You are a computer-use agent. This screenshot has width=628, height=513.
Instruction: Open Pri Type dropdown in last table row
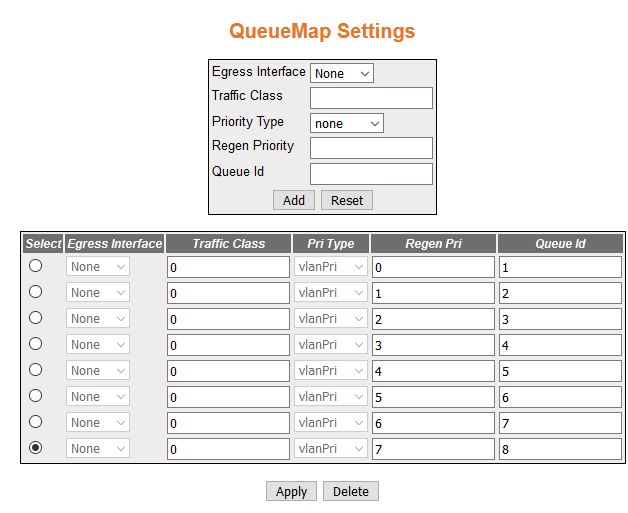pyautogui.click(x=330, y=449)
